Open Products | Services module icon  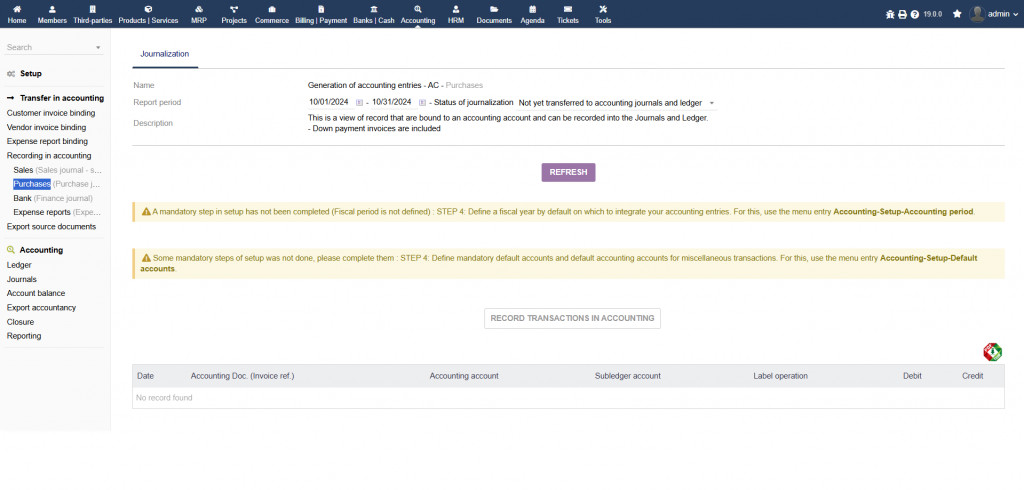148,9
